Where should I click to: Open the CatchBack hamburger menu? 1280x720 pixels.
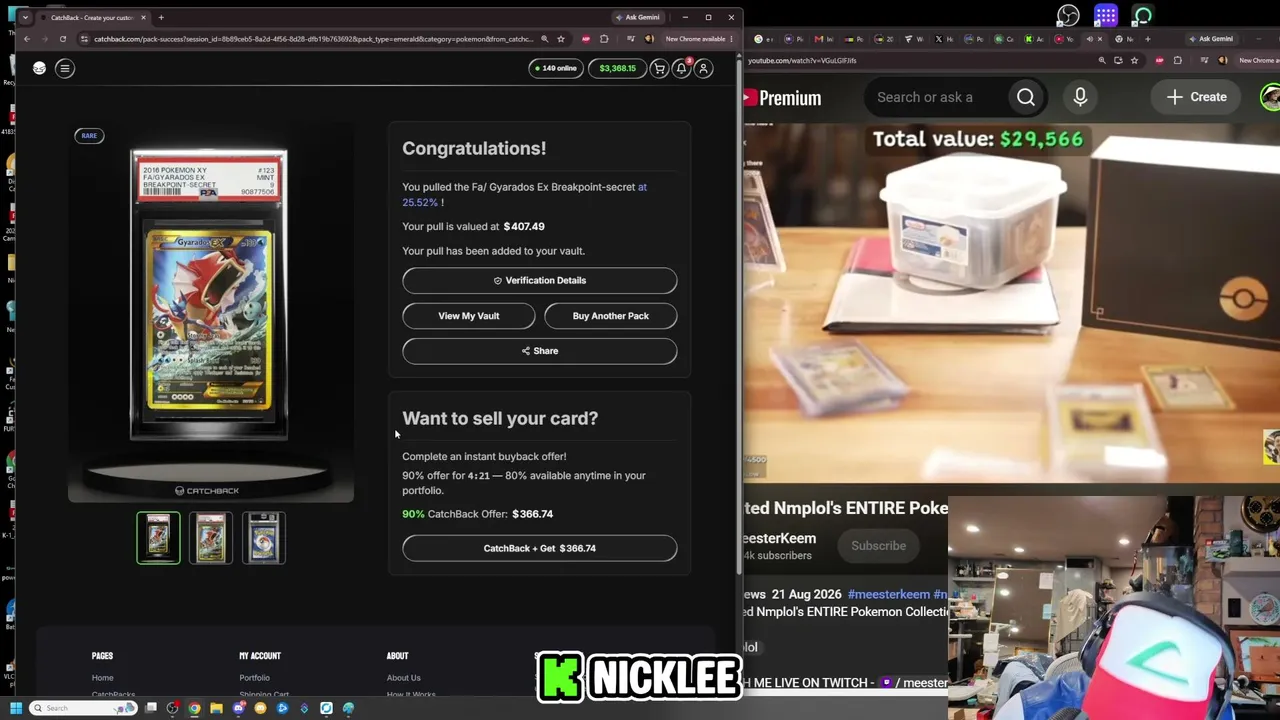point(65,68)
